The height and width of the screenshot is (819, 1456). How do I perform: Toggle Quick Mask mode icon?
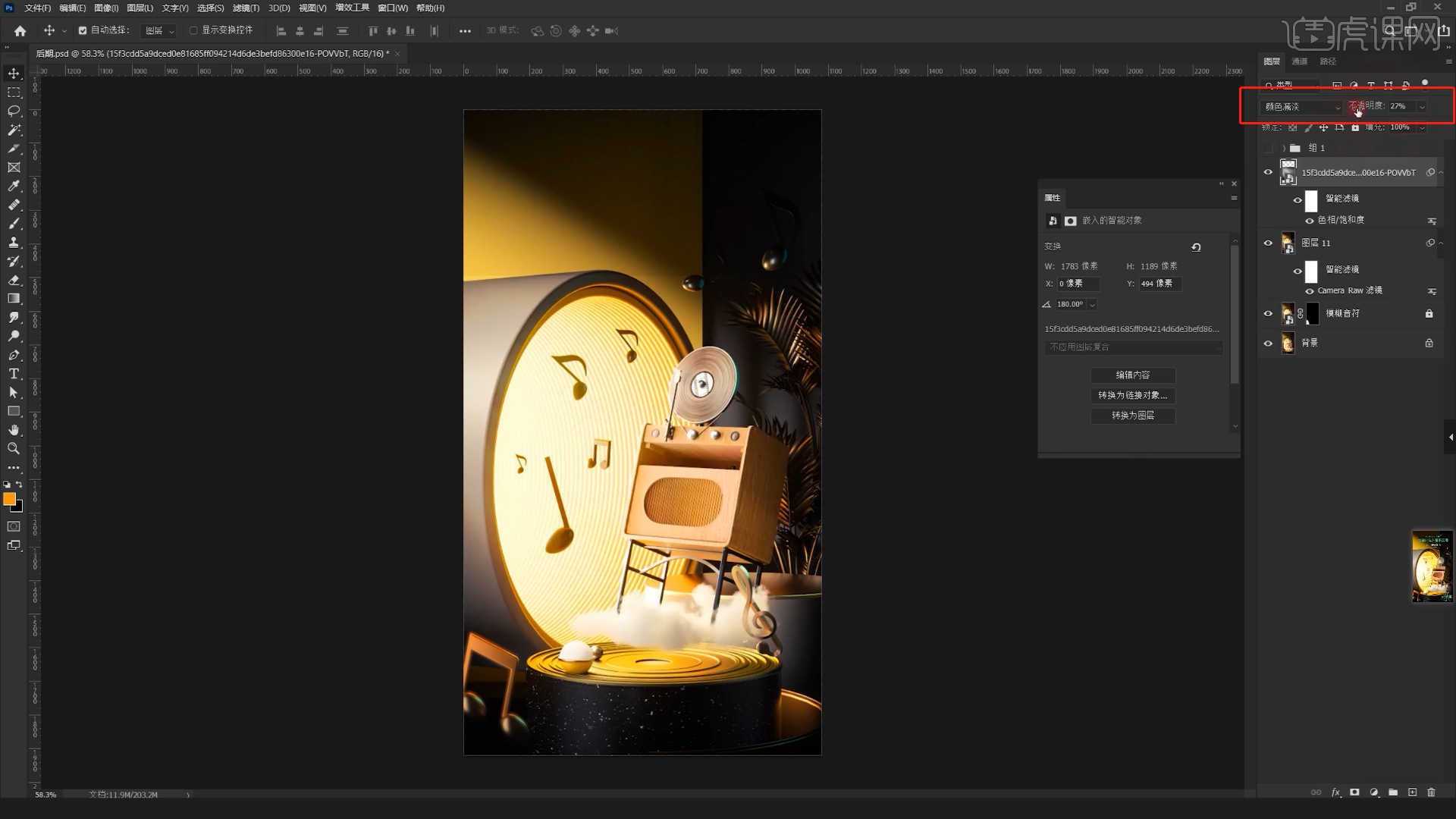coord(14,526)
